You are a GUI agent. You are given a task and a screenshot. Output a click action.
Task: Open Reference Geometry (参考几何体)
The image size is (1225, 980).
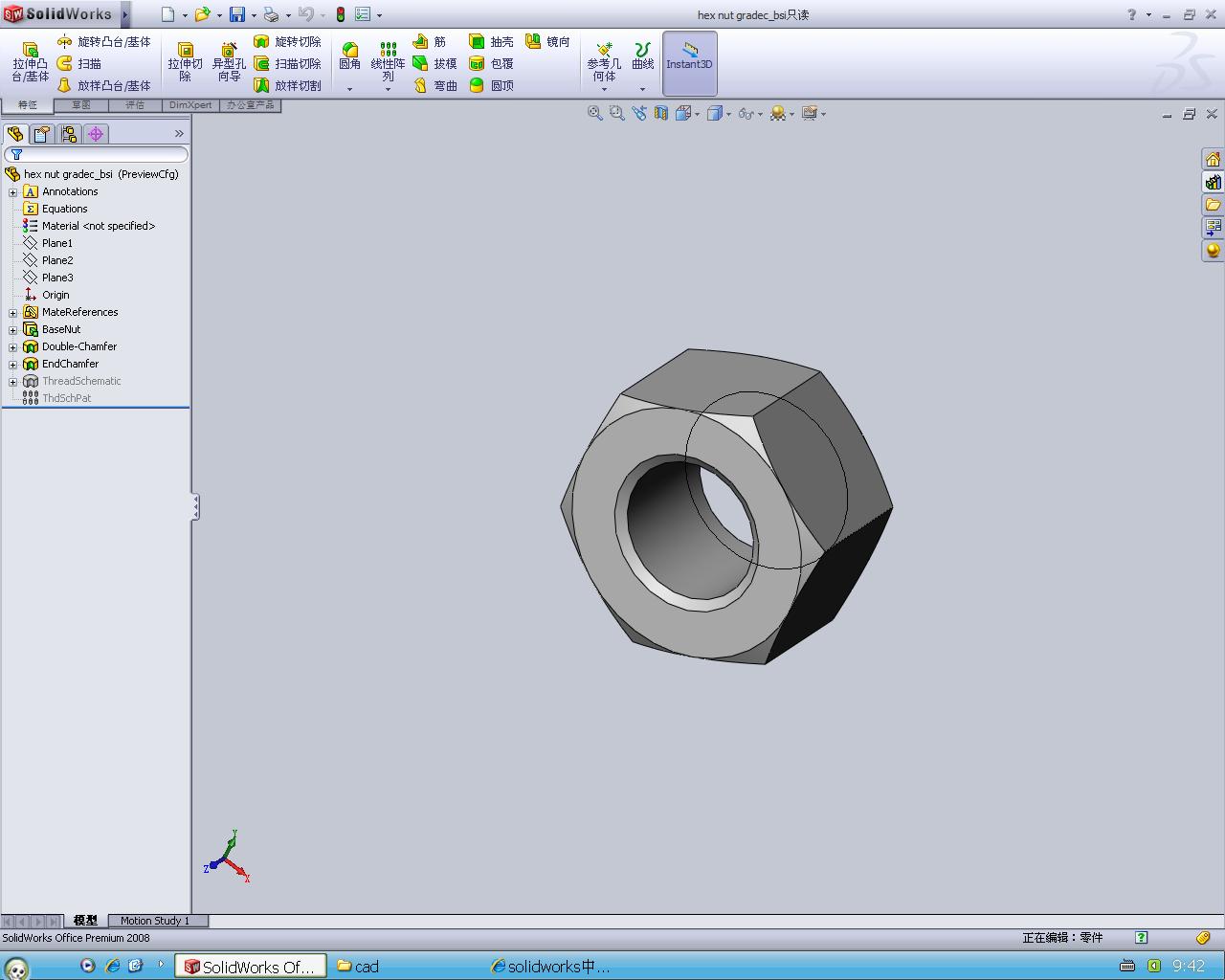(x=604, y=62)
